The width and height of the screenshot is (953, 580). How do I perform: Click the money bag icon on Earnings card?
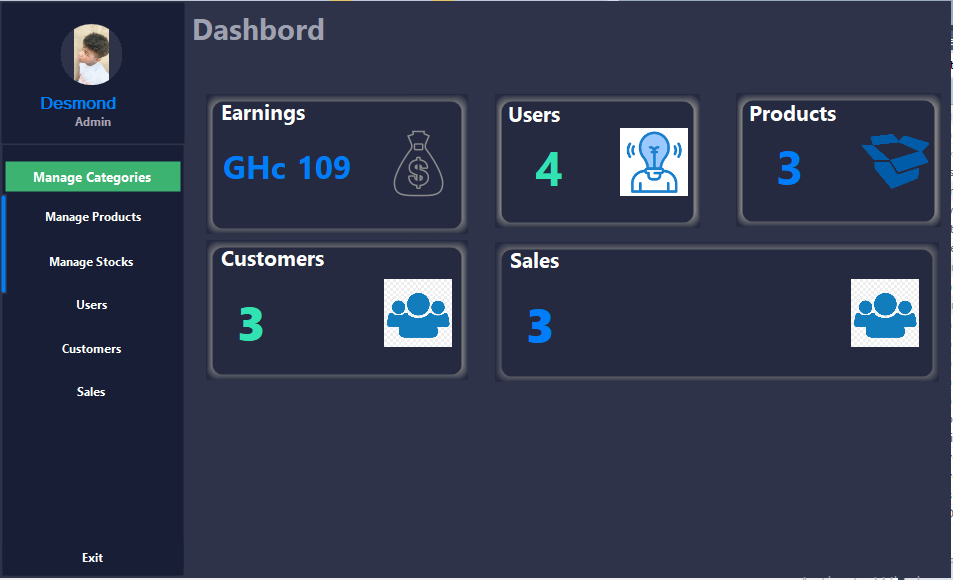pyautogui.click(x=421, y=165)
